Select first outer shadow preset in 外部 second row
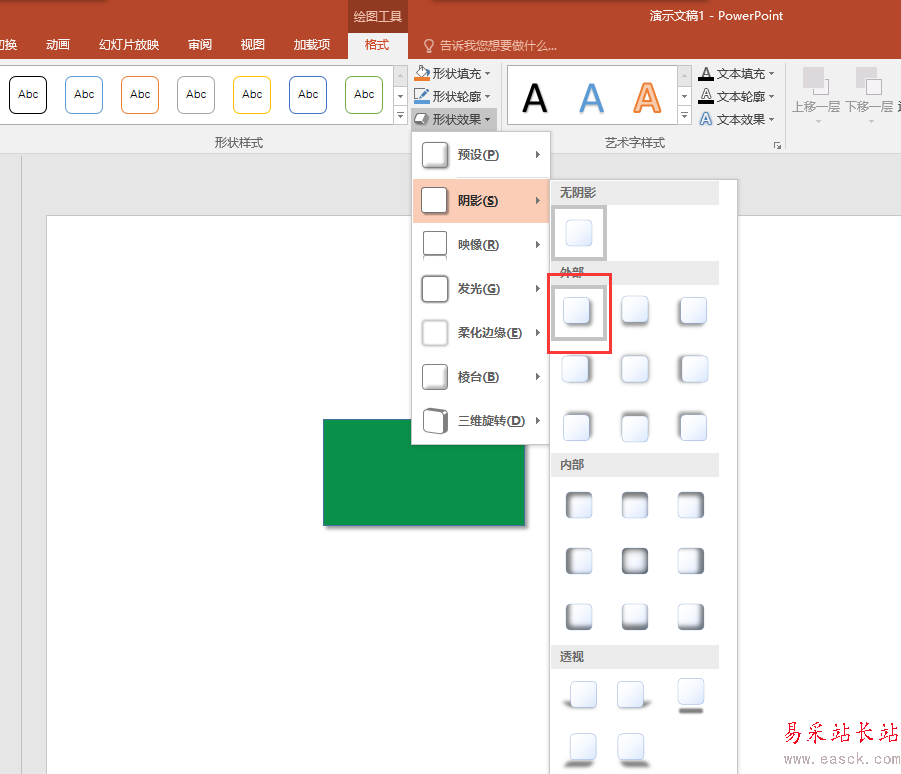 pos(577,369)
